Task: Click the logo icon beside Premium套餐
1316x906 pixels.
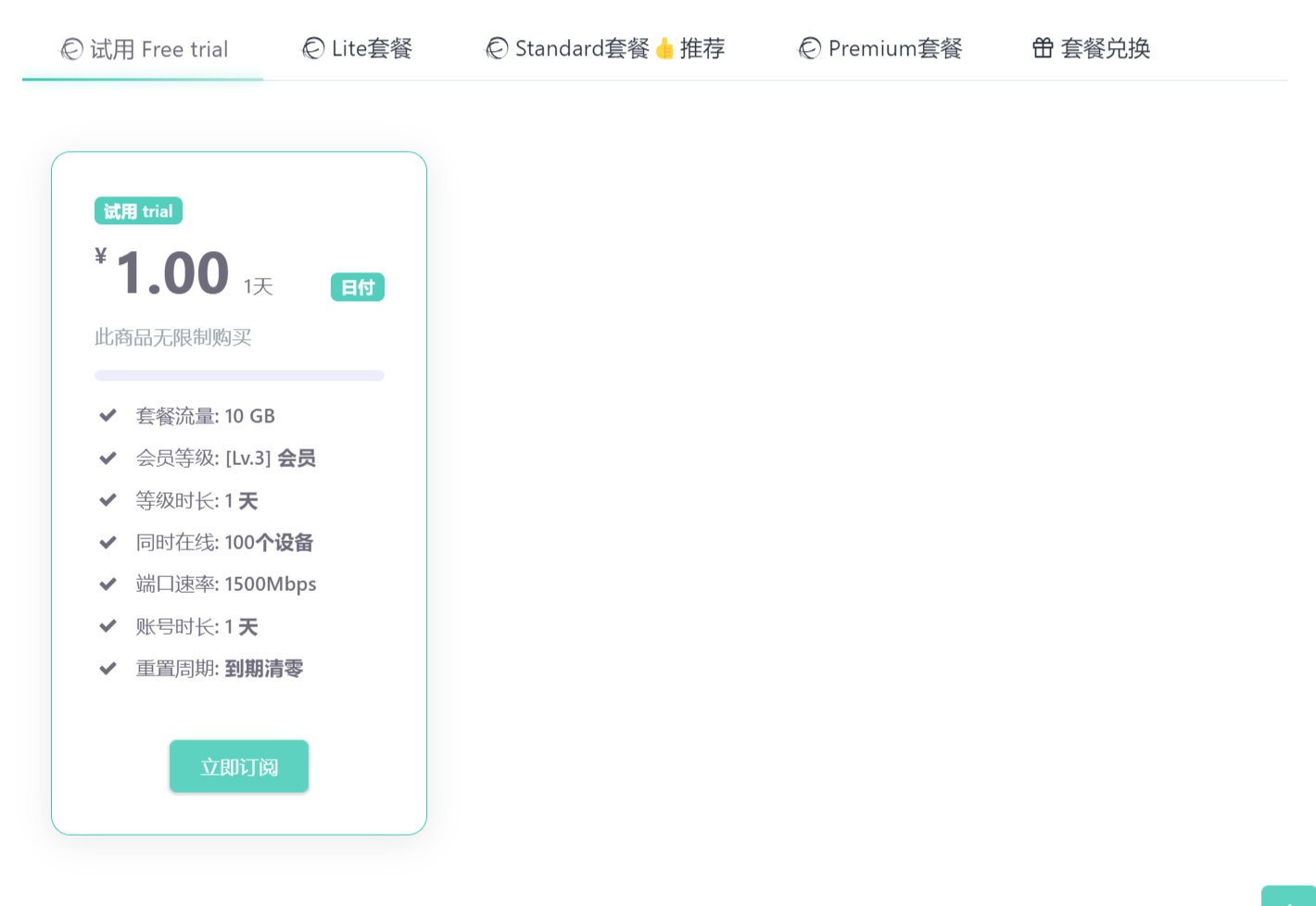Action: (810, 48)
